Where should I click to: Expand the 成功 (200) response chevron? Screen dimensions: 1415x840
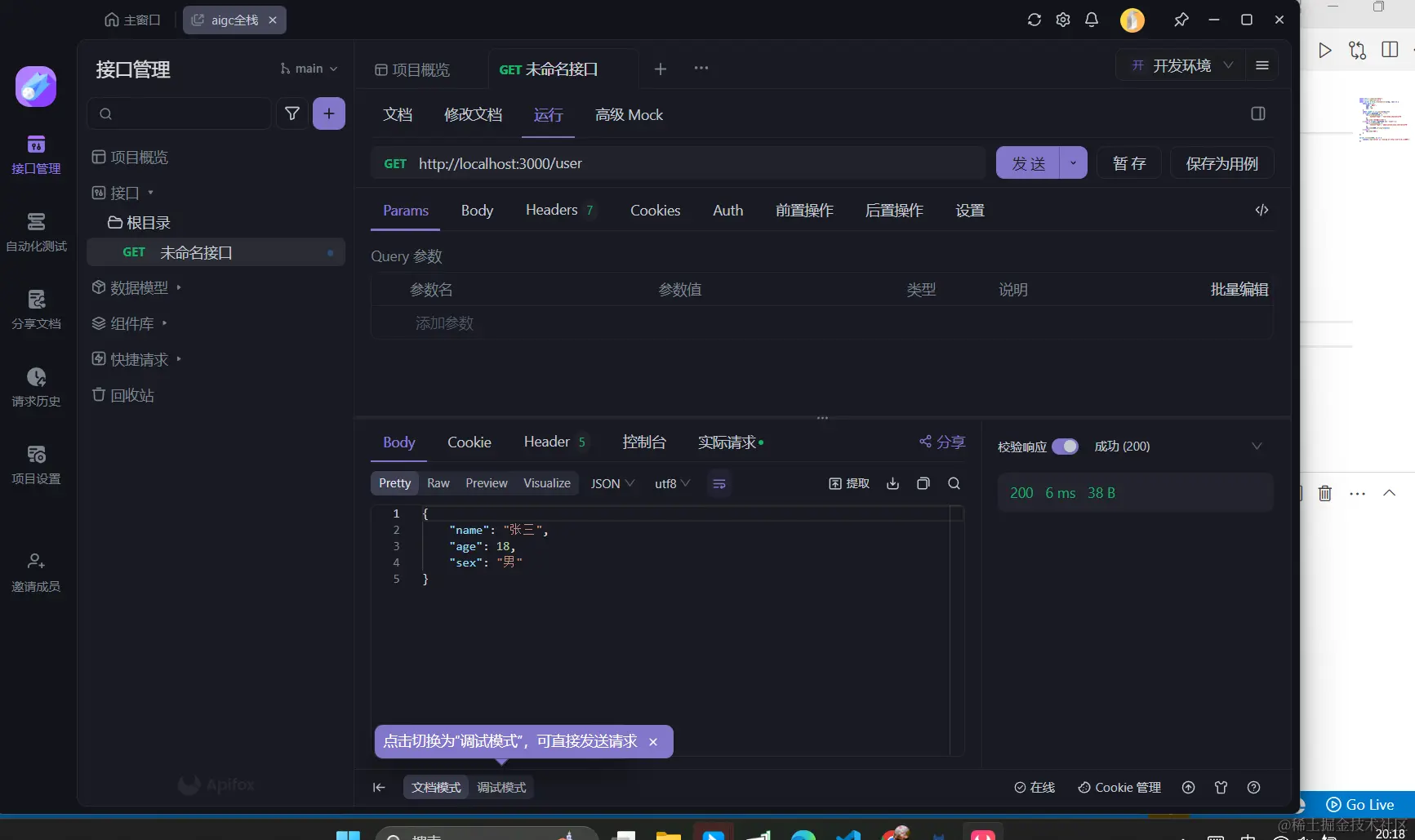[1257, 447]
